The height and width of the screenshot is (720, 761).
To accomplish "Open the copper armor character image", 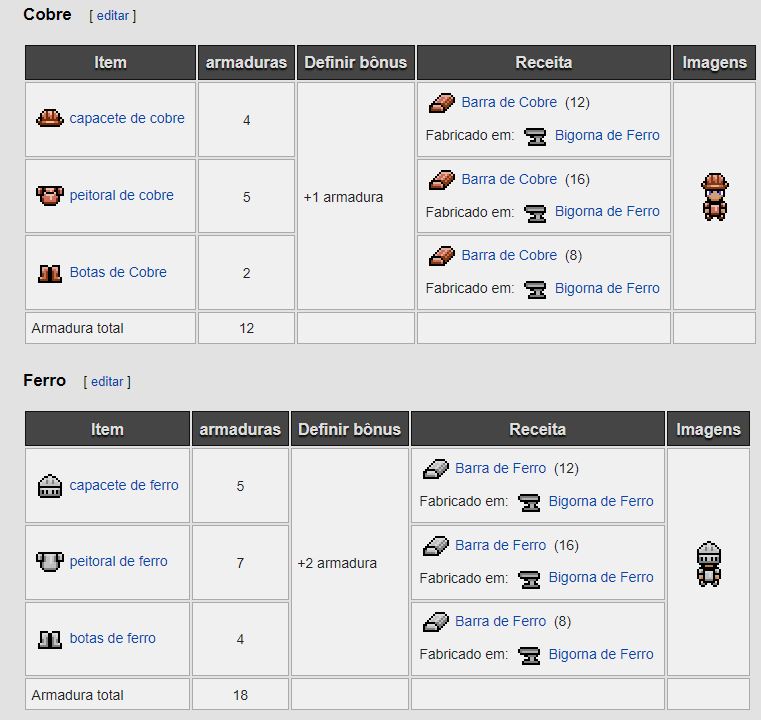I will 714,196.
